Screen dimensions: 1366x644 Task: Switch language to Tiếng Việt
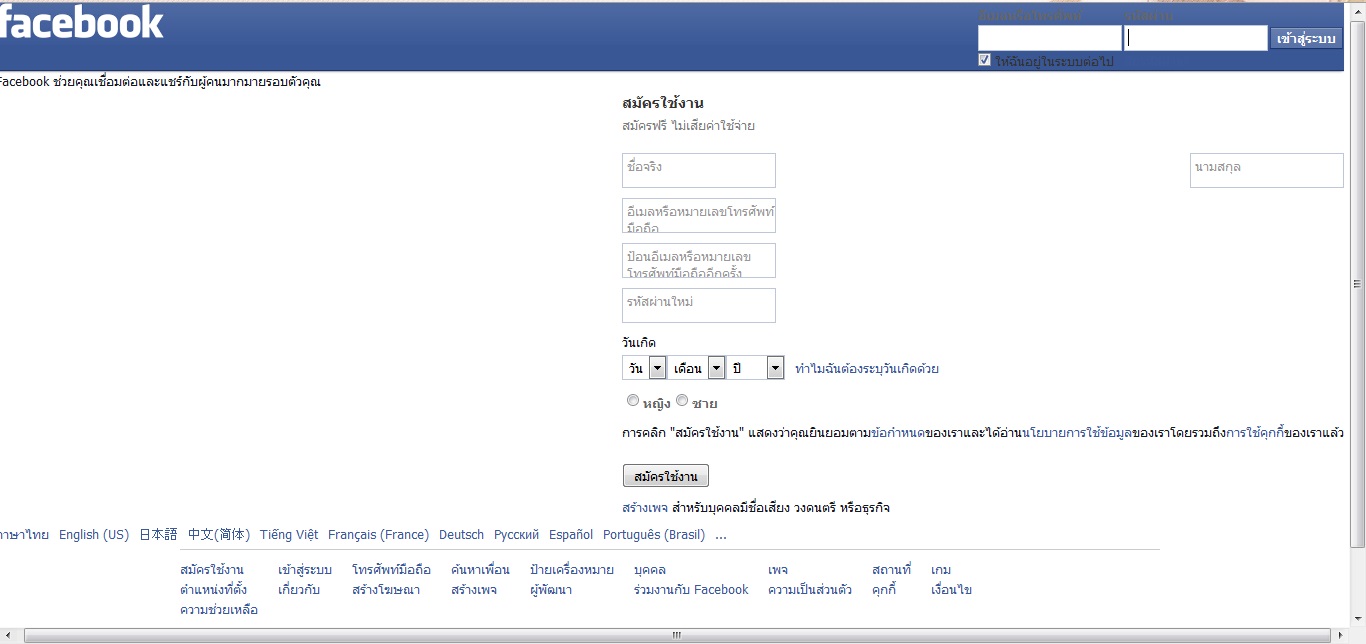tap(289, 535)
